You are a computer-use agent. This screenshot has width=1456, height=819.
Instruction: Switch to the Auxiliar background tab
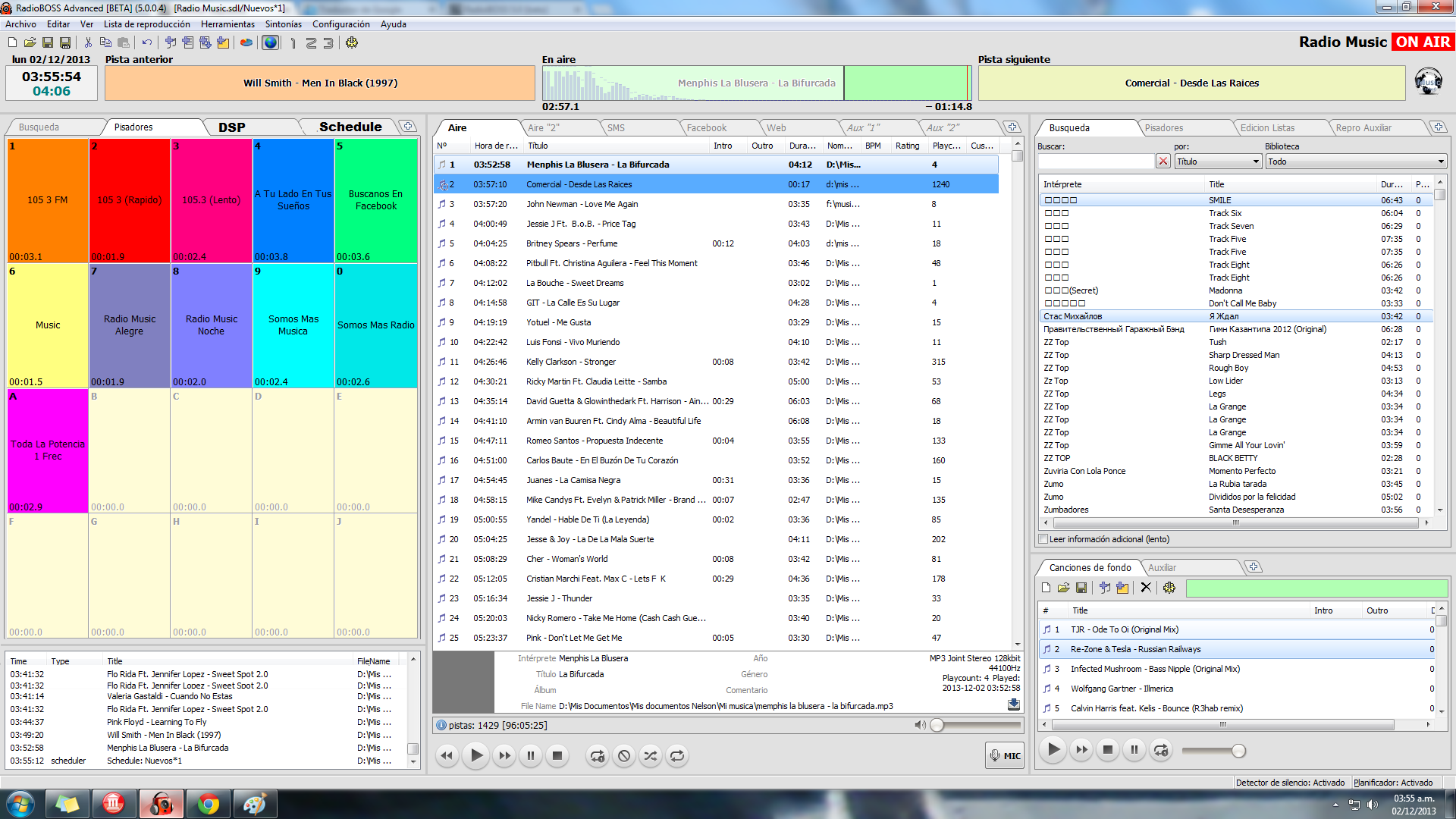(x=1162, y=568)
